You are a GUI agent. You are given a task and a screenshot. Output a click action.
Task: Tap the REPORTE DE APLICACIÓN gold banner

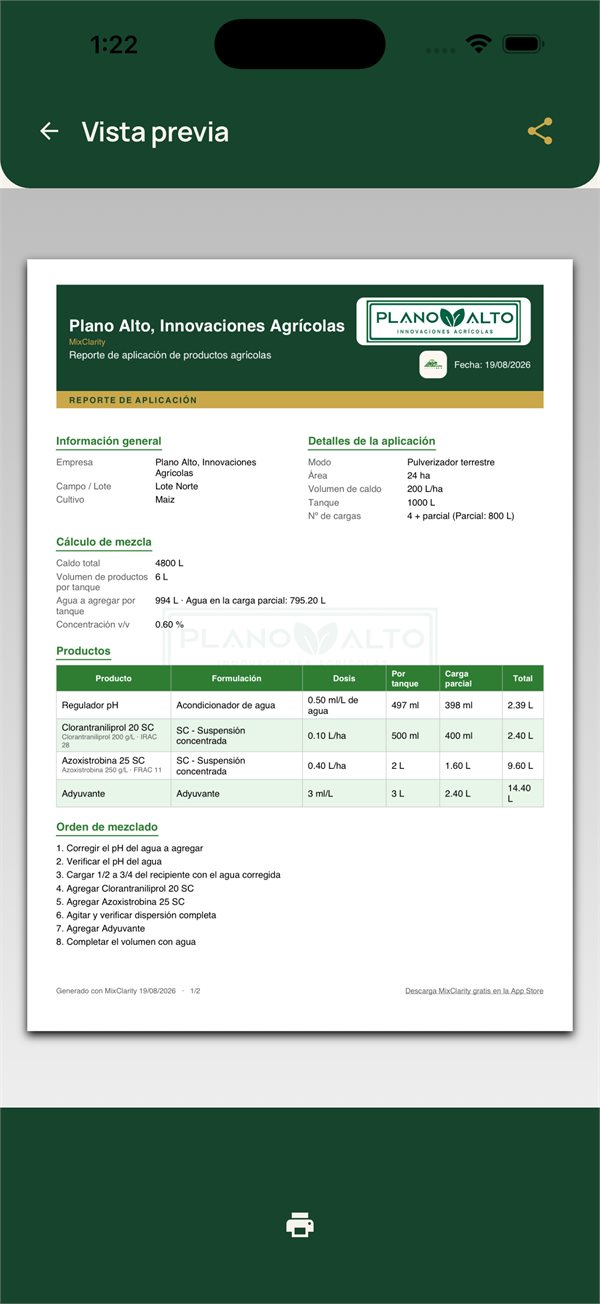tap(300, 400)
